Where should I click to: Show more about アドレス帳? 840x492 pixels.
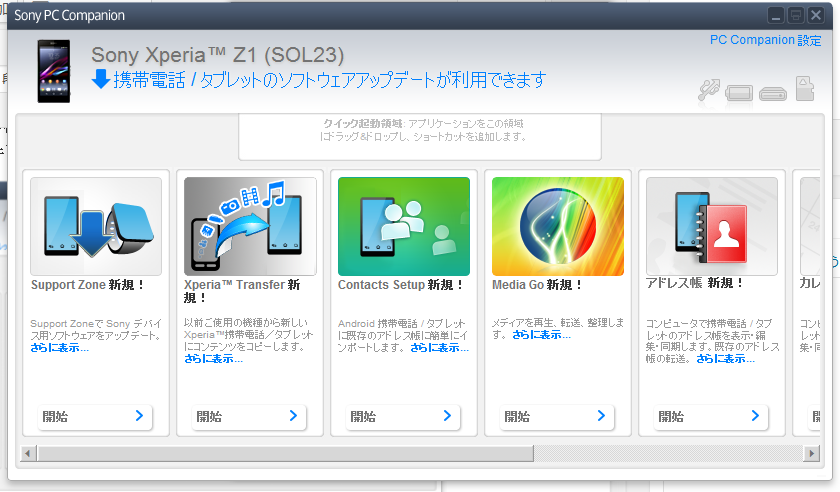(x=725, y=359)
